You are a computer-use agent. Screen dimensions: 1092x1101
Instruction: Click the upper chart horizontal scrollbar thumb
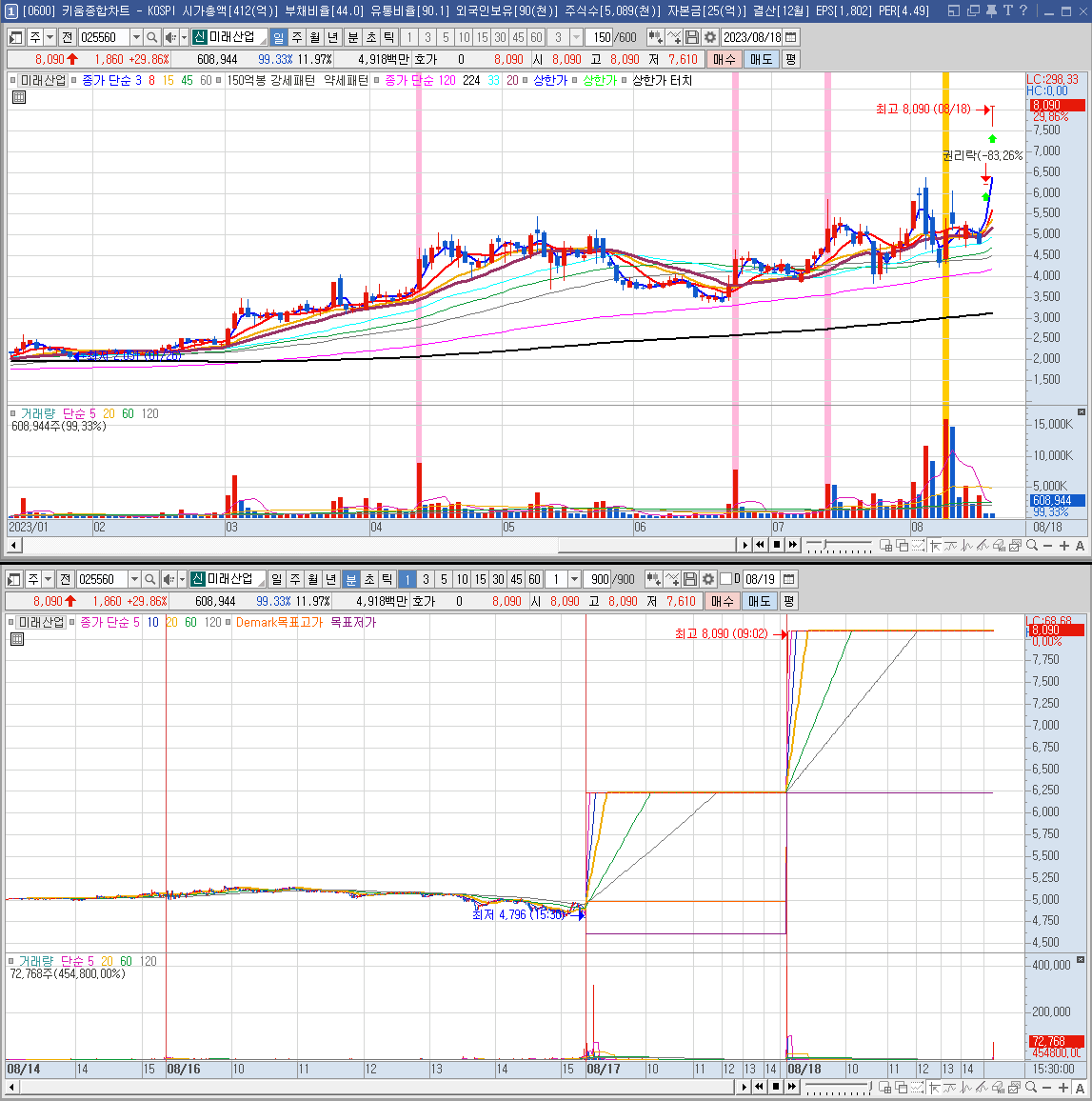(x=647, y=545)
